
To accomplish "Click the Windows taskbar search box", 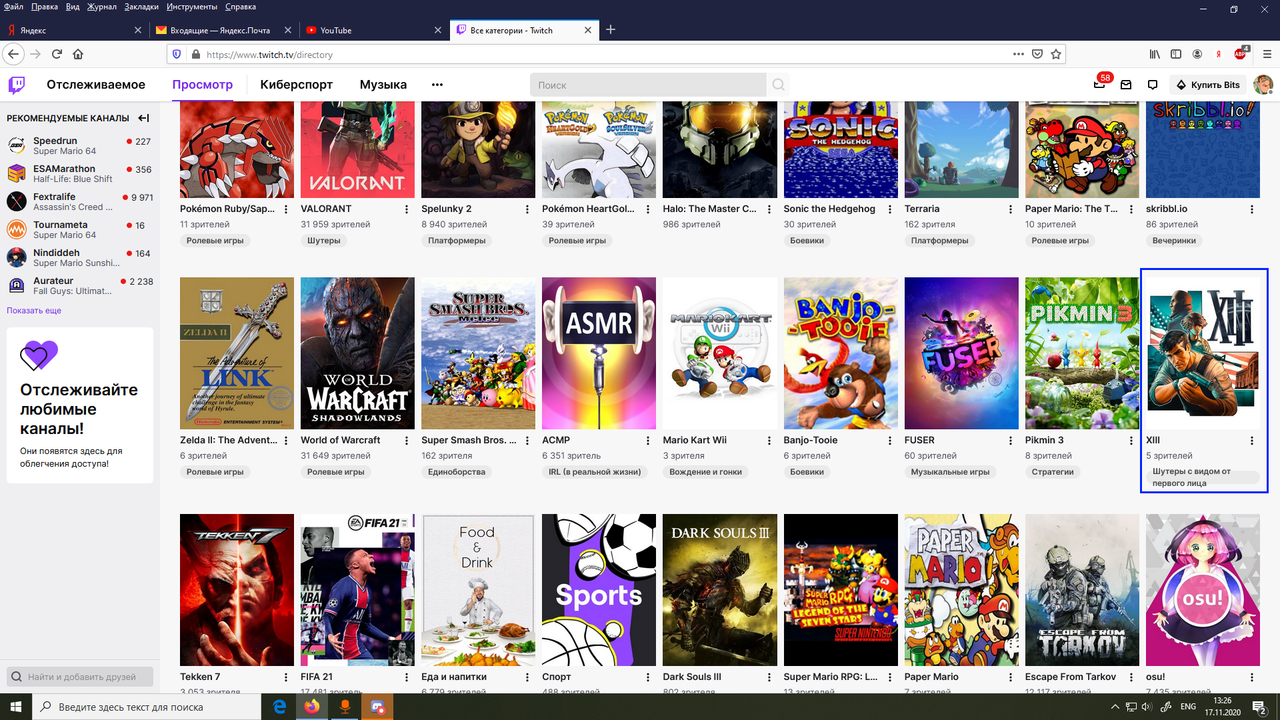I will 145,707.
